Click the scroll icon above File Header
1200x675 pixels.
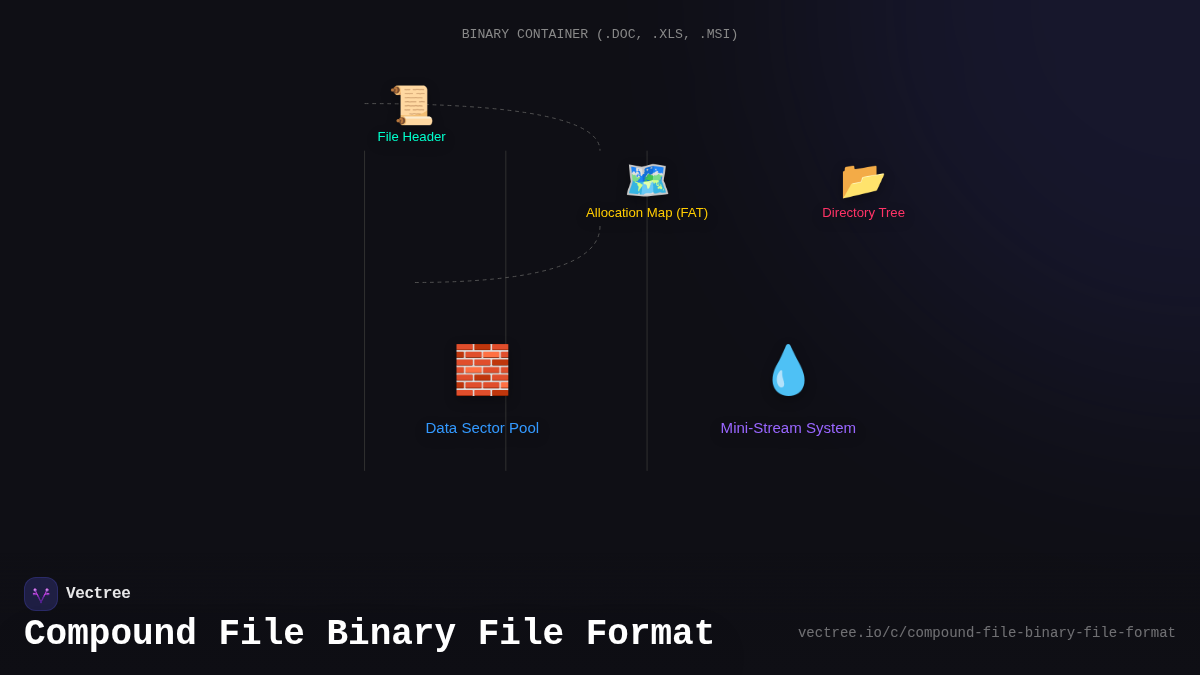(411, 104)
